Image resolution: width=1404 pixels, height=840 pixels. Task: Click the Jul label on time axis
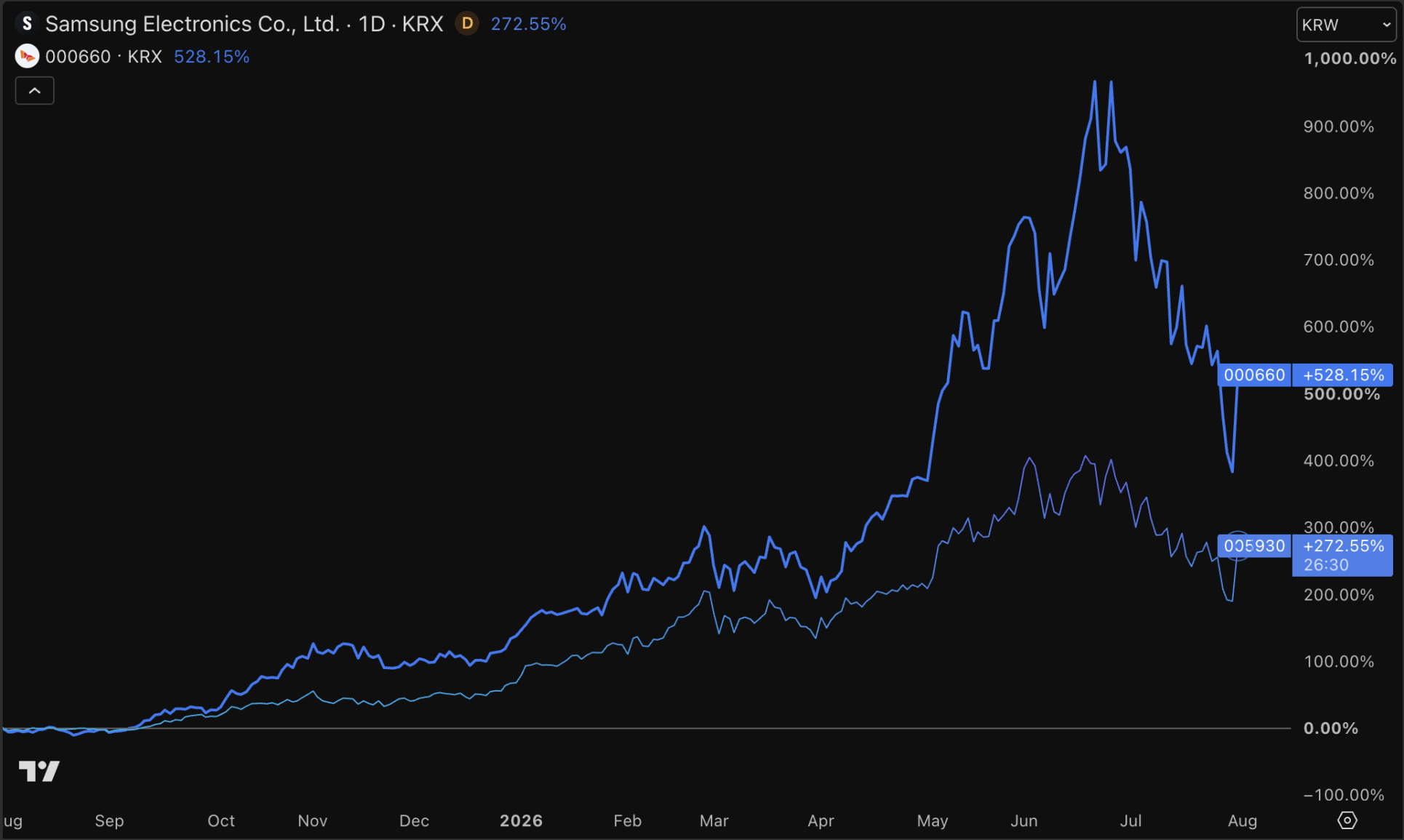(1130, 821)
